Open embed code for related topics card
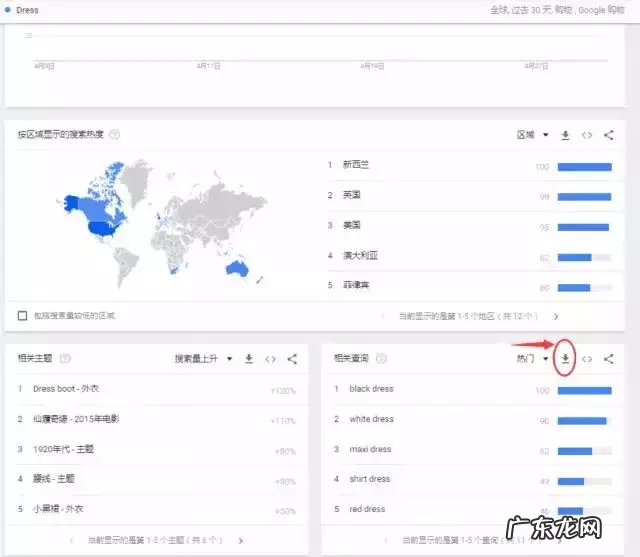 [270, 359]
